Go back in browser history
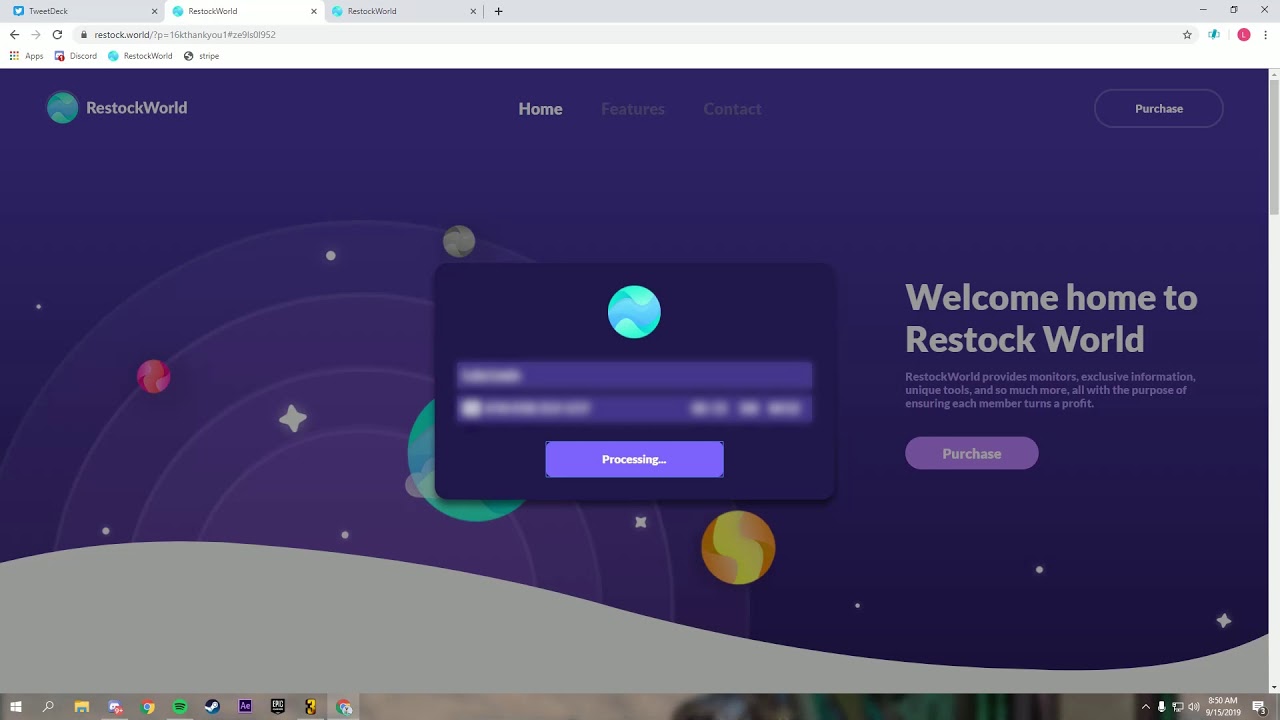The height and width of the screenshot is (720, 1280). click(x=14, y=34)
